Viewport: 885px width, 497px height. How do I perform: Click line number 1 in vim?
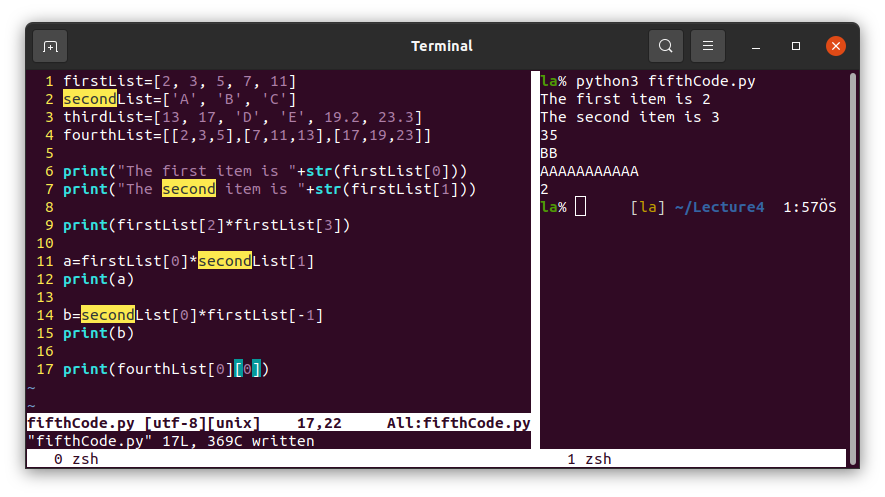tap(48, 81)
